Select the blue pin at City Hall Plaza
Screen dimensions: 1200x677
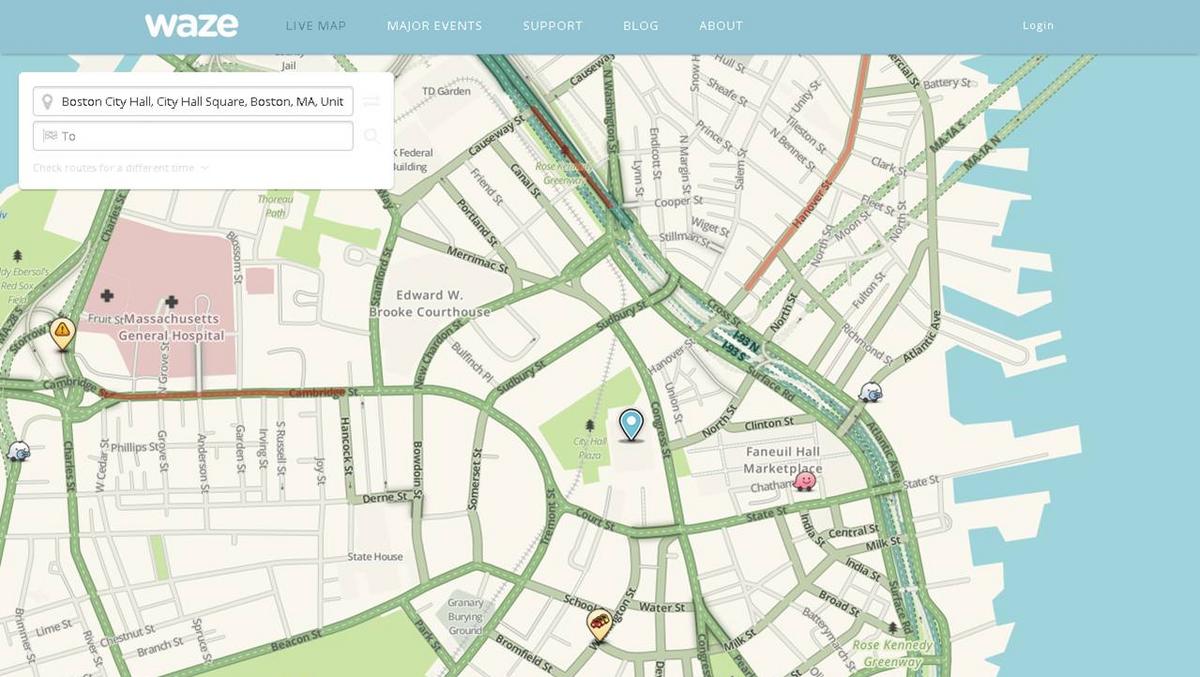pyautogui.click(x=630, y=425)
